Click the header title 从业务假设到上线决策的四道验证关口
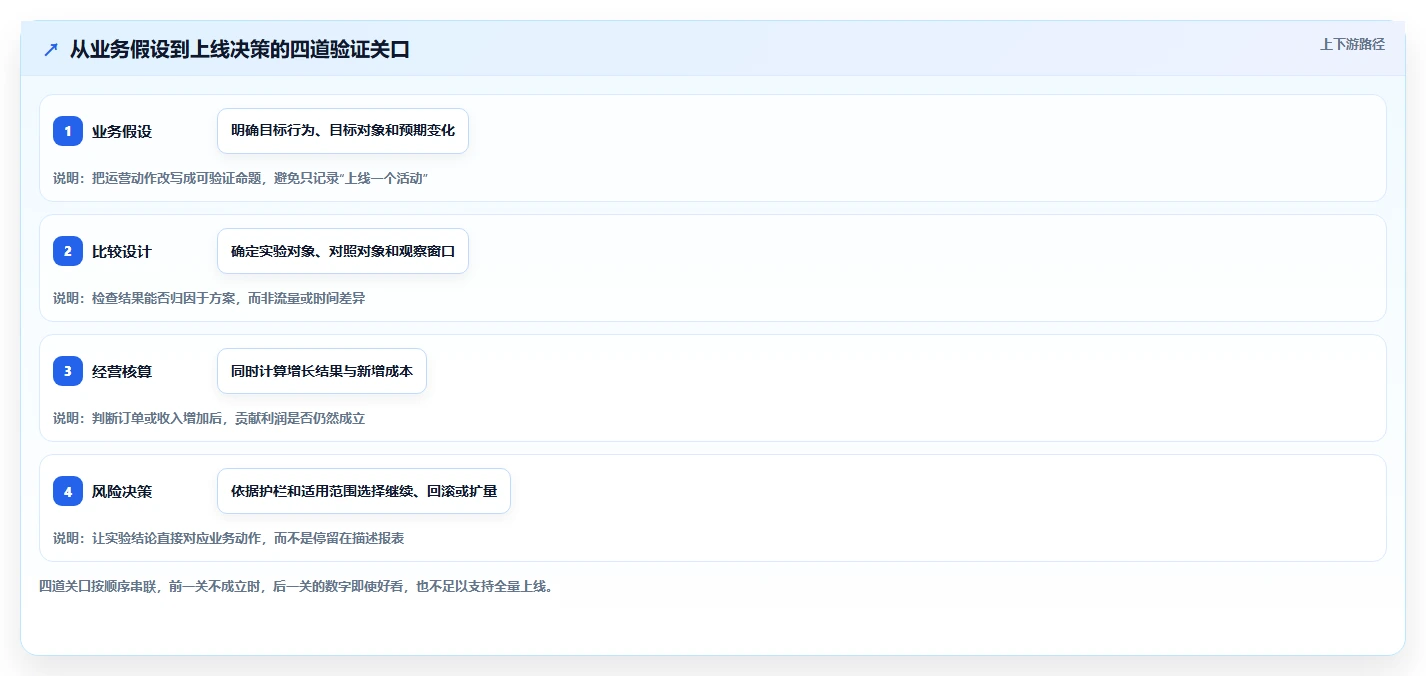This screenshot has width=1426, height=676. (x=240, y=50)
